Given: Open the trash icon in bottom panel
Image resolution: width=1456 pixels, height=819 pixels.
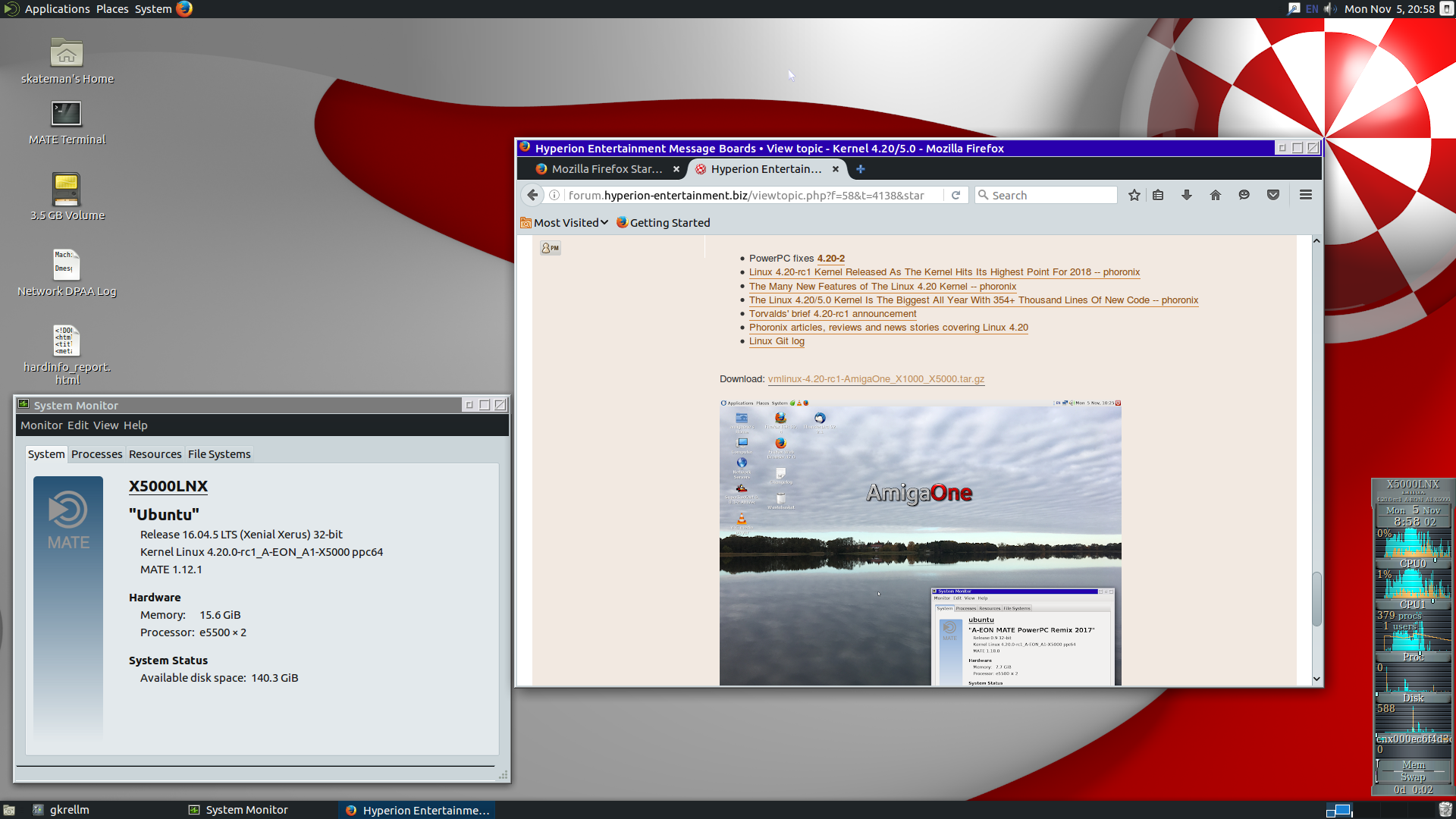Looking at the screenshot, I should pos(1445,810).
